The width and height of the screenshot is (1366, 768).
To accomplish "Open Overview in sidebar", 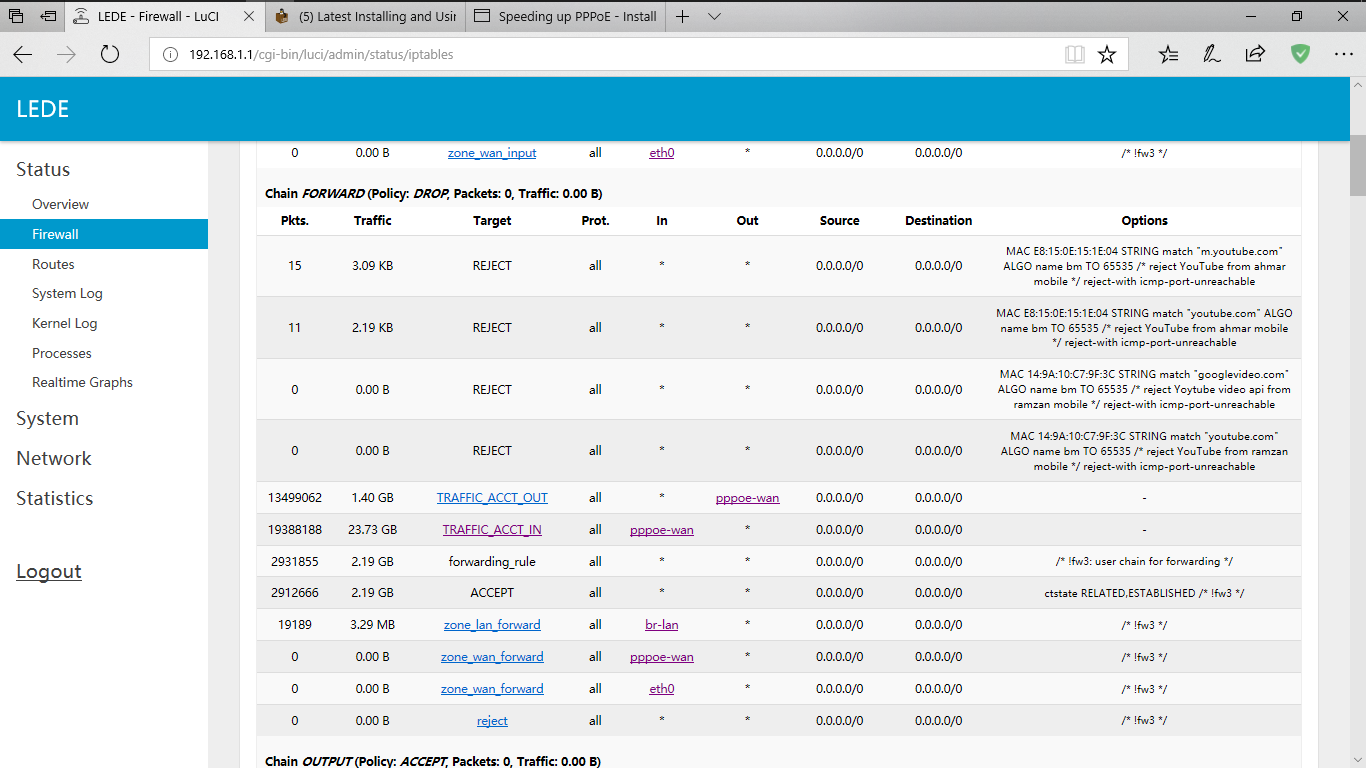I will (x=60, y=204).
